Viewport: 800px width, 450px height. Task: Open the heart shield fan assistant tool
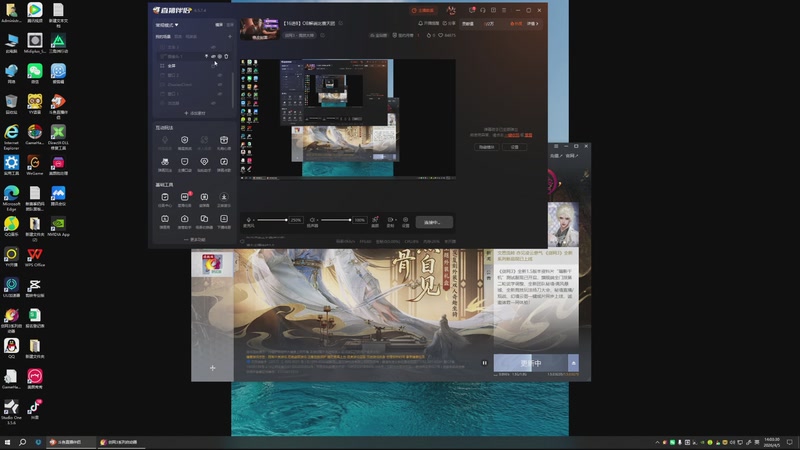pos(204,164)
